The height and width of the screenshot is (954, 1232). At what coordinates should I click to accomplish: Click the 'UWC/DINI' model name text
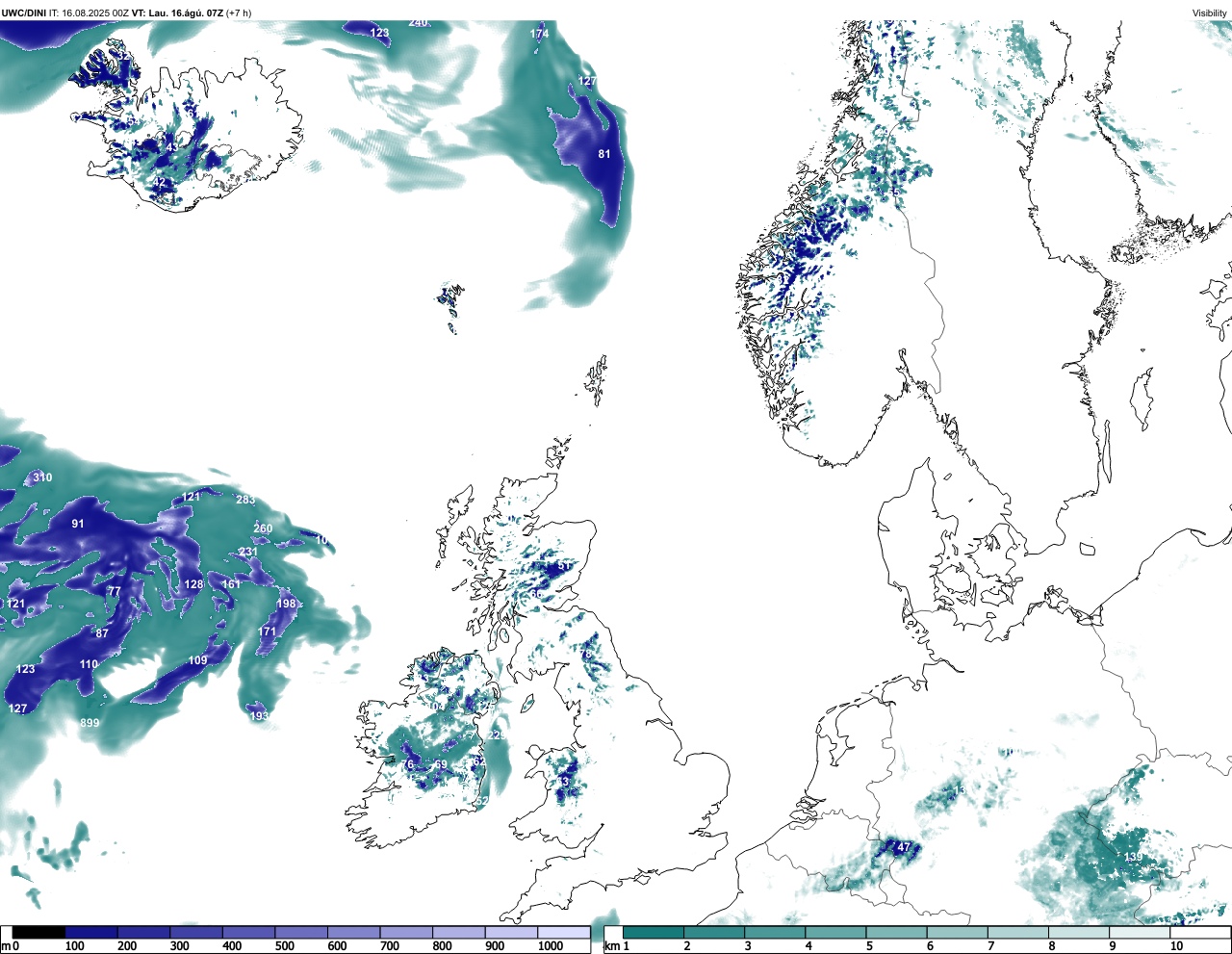[x=24, y=13]
